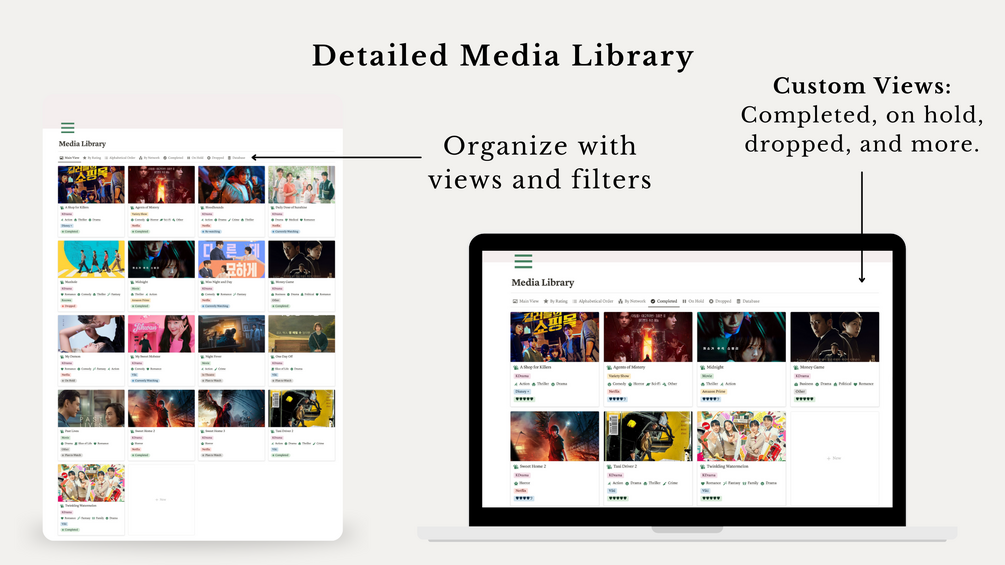
Task: Open the Database tab on the tablet page
Action: click(x=237, y=158)
